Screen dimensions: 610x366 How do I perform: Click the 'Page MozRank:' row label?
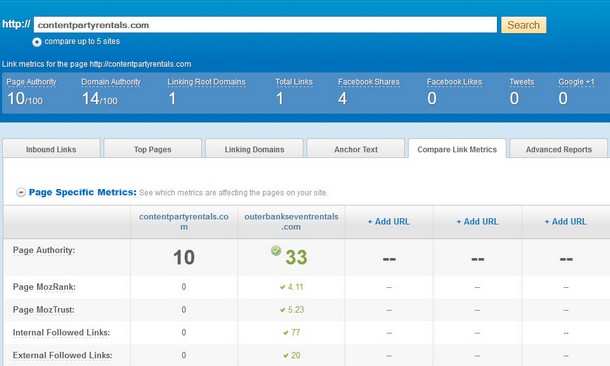[x=44, y=287]
